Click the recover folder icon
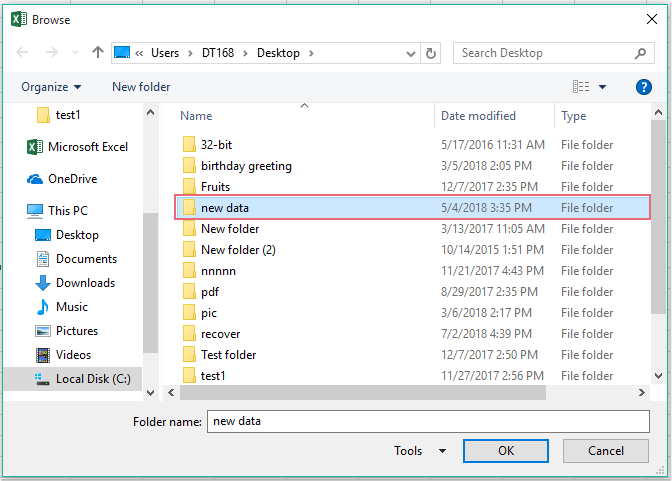 pyautogui.click(x=189, y=334)
